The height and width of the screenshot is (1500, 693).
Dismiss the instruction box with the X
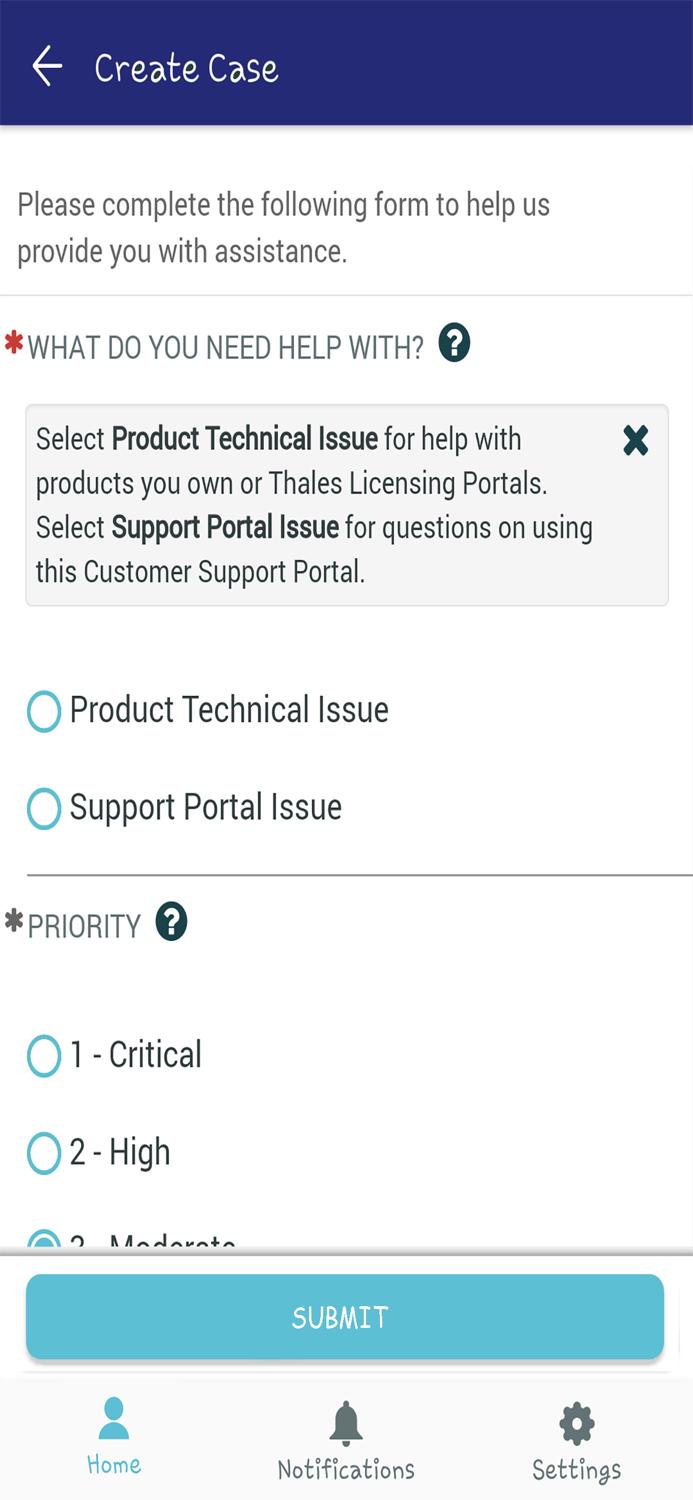[x=636, y=440]
